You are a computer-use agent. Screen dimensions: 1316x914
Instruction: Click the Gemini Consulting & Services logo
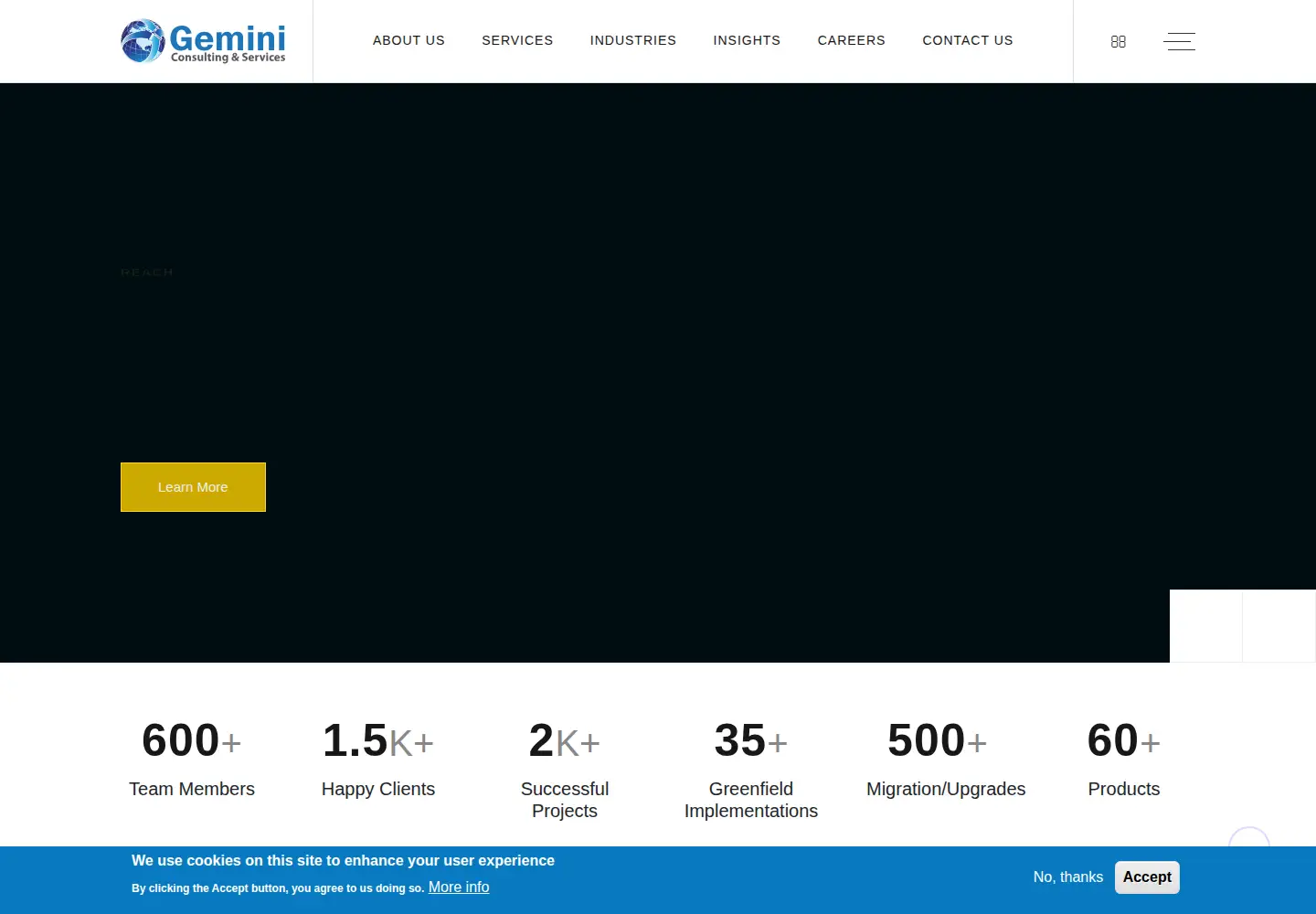point(204,41)
